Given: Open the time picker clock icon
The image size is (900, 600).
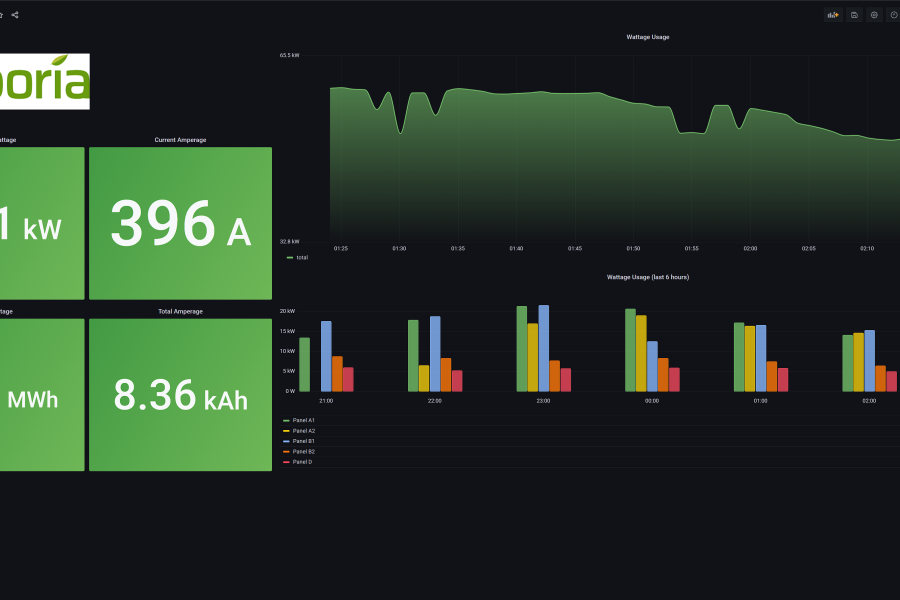Looking at the screenshot, I should pyautogui.click(x=894, y=15).
